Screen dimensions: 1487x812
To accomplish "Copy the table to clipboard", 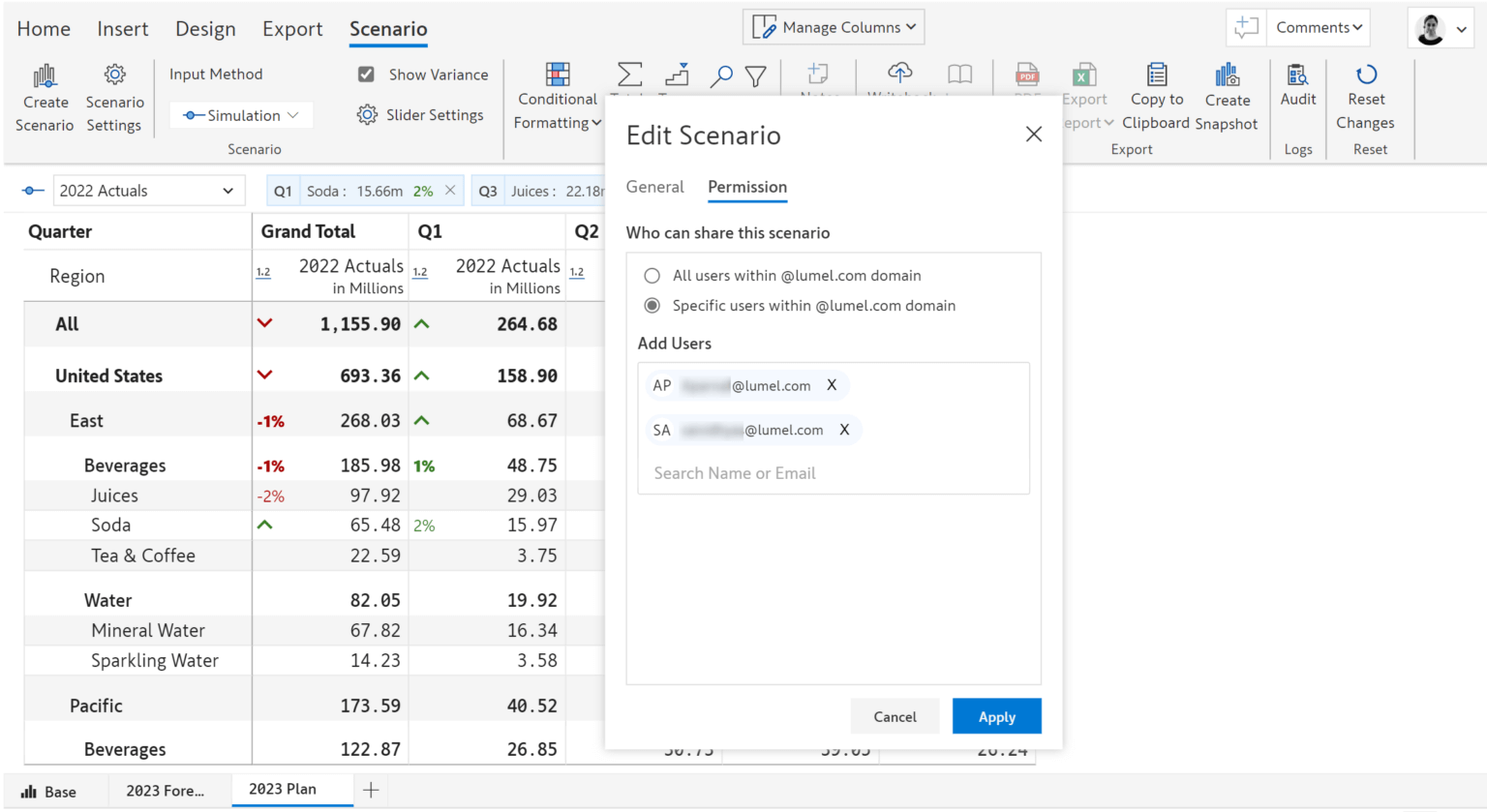I will pyautogui.click(x=1156, y=97).
